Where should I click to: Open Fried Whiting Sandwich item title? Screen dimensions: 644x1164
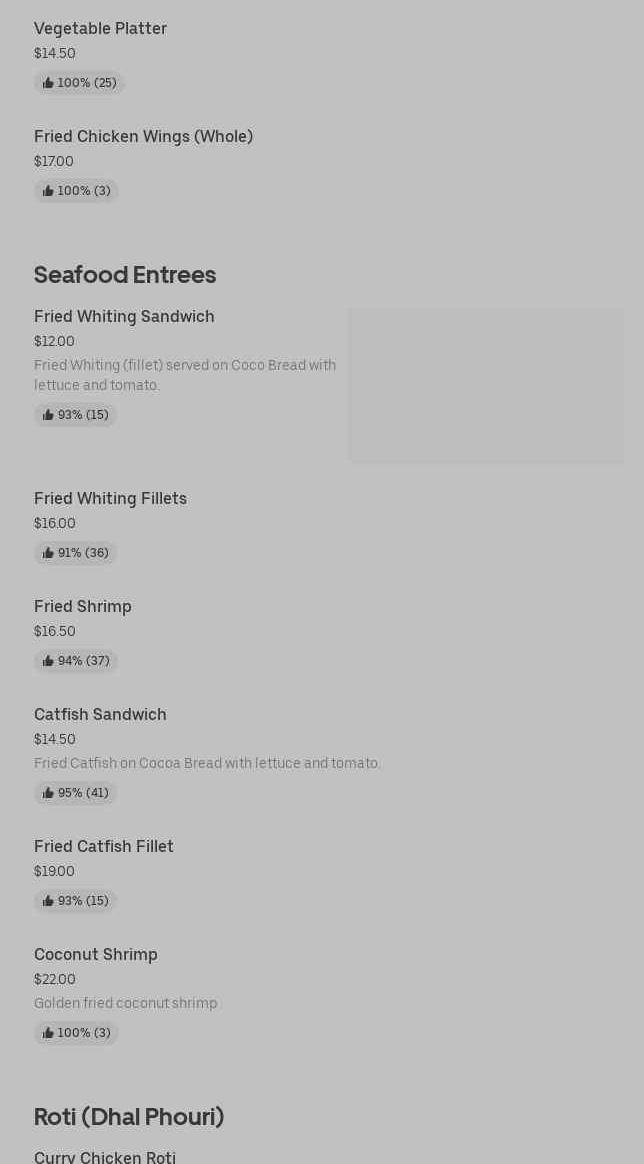tap(124, 317)
